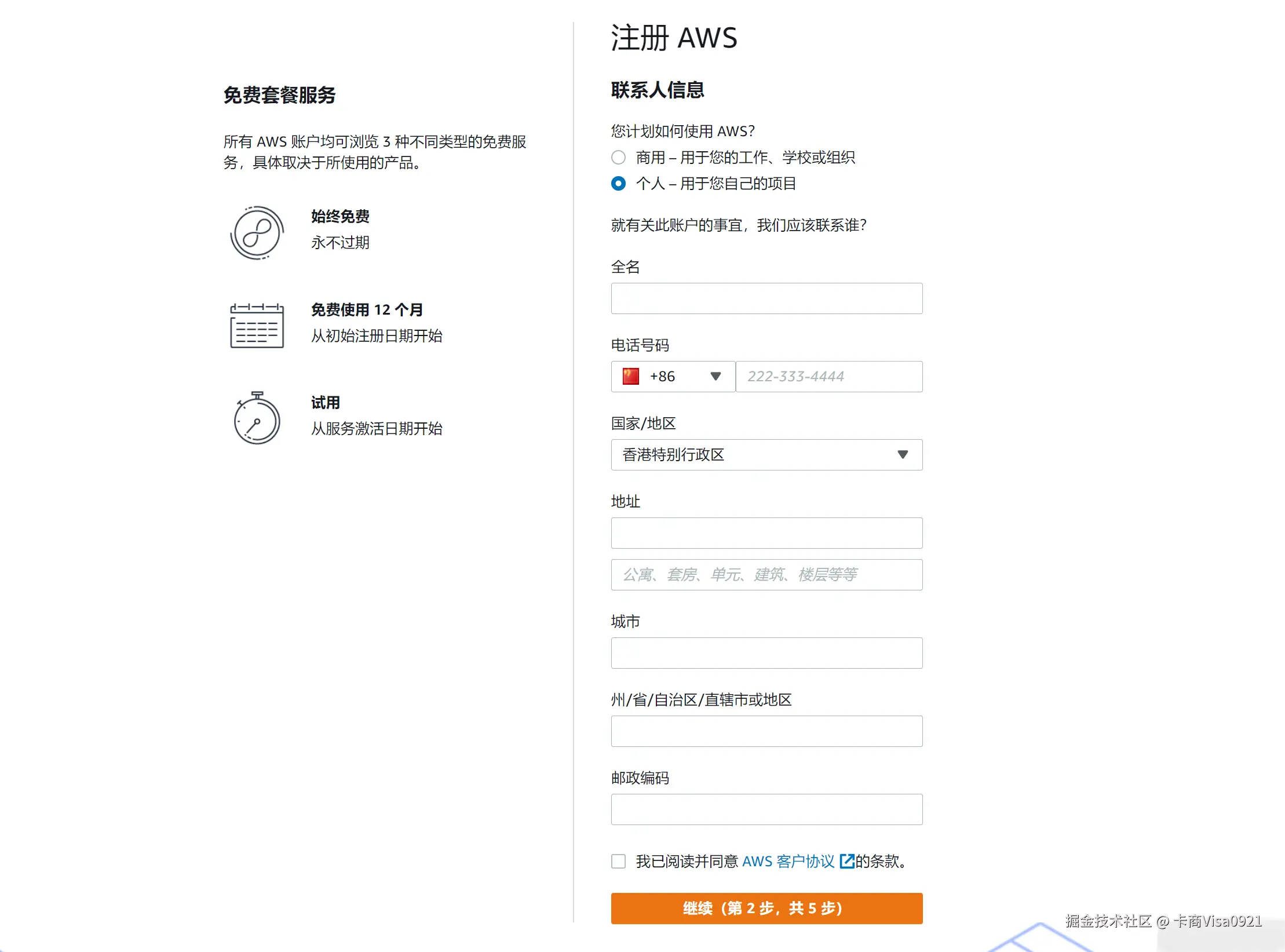The width and height of the screenshot is (1285, 952).
Task: Click the first 地址 address field
Action: [x=766, y=533]
